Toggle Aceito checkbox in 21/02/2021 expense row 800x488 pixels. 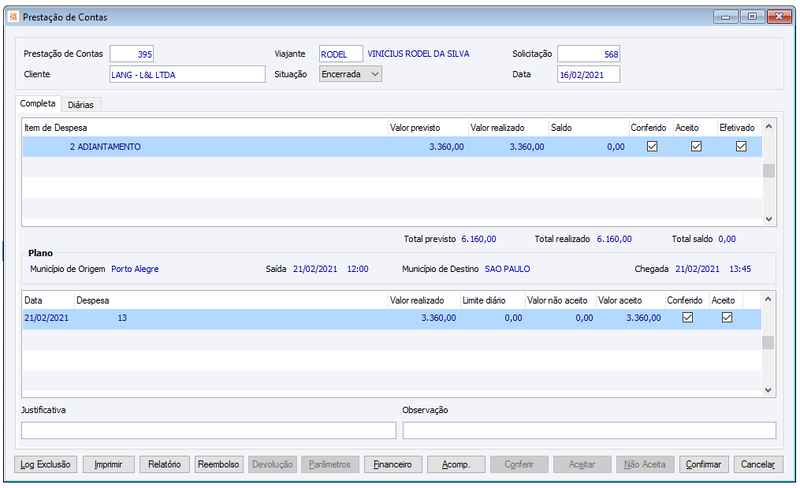click(727, 318)
